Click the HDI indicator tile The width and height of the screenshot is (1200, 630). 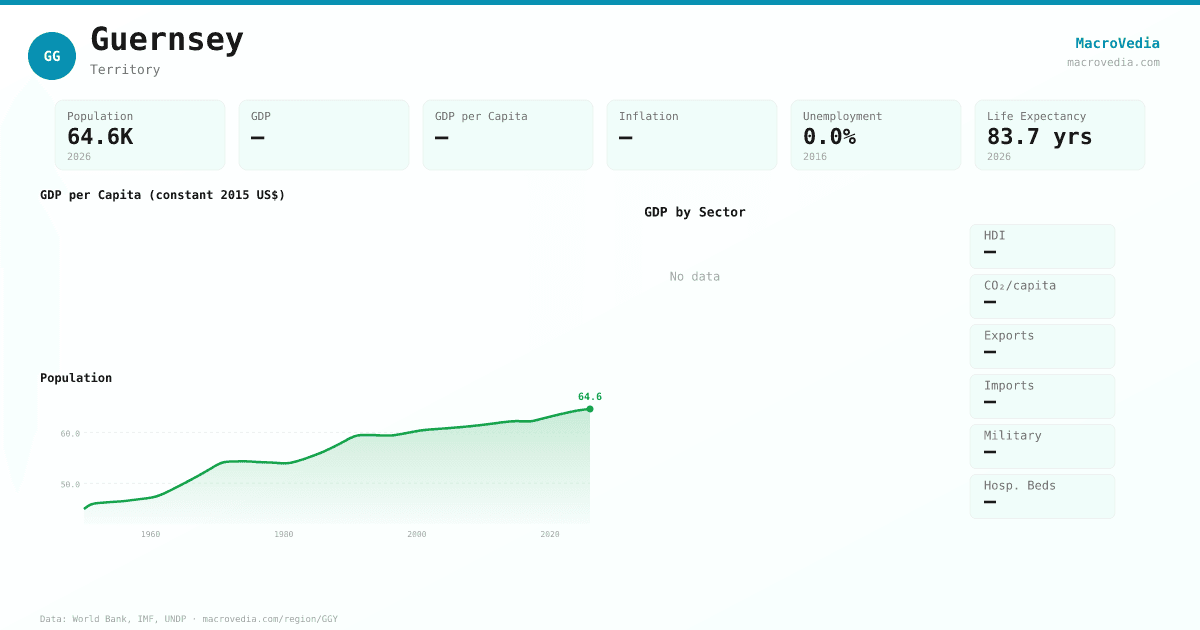(1042, 246)
